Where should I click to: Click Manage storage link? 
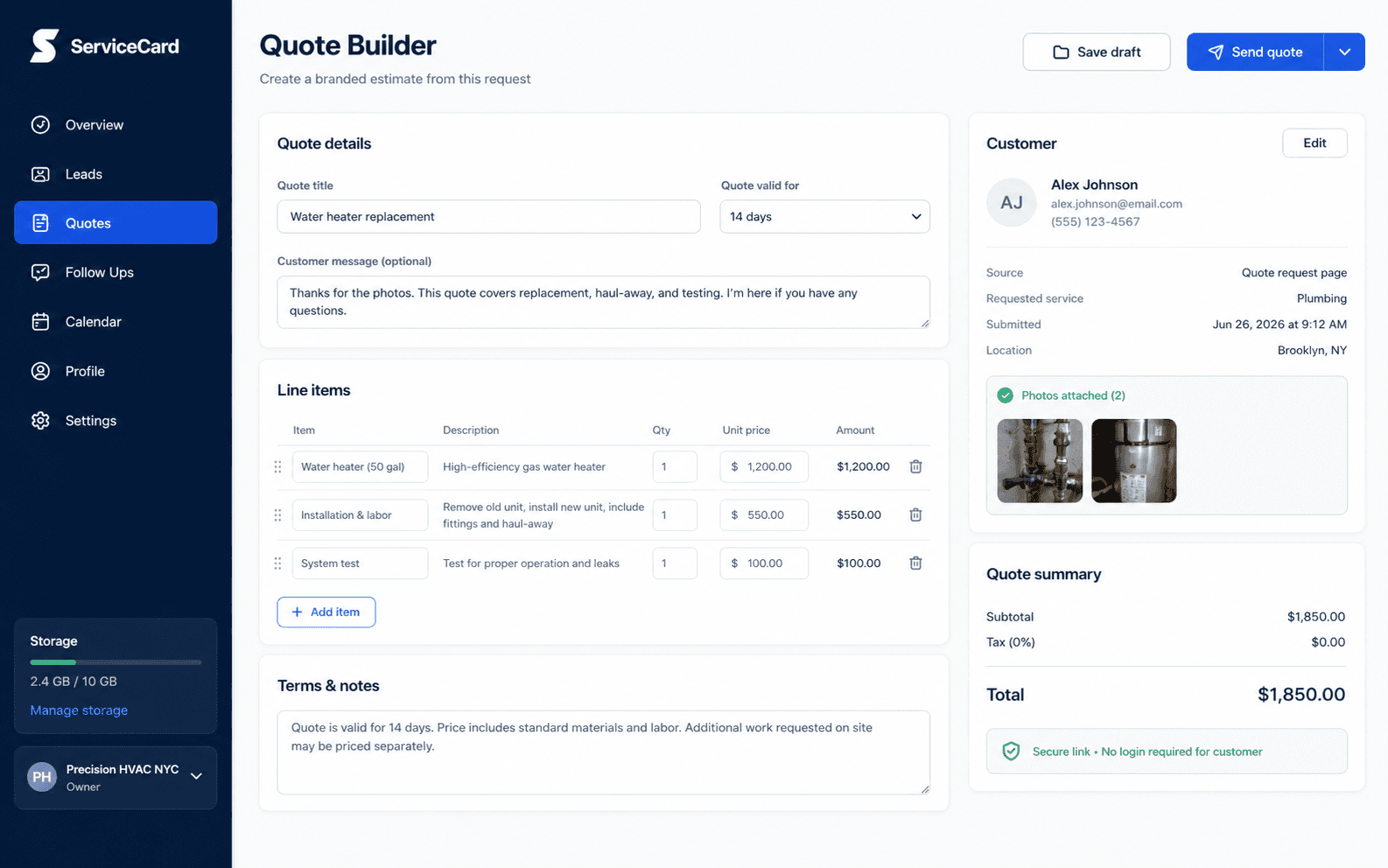[79, 710]
